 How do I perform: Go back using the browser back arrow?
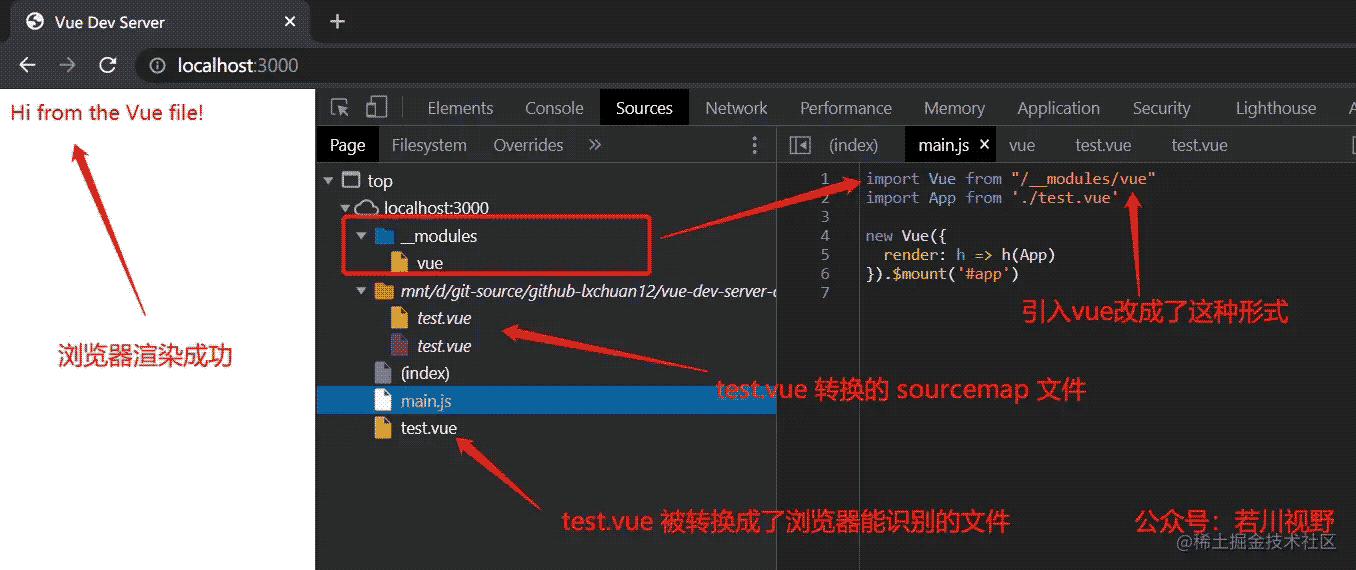[27, 65]
